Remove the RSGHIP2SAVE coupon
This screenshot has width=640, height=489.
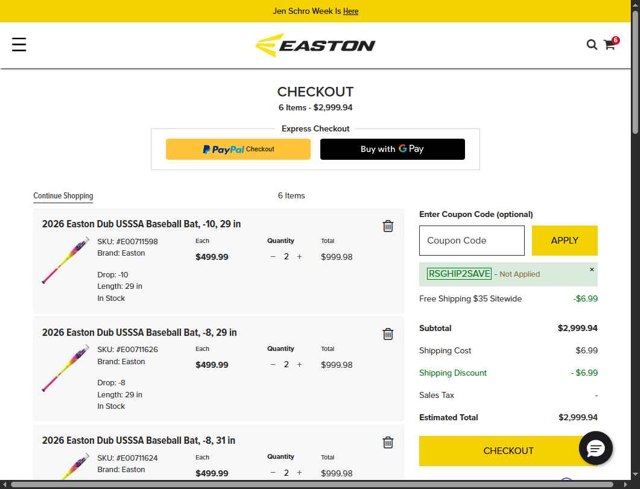pos(591,270)
